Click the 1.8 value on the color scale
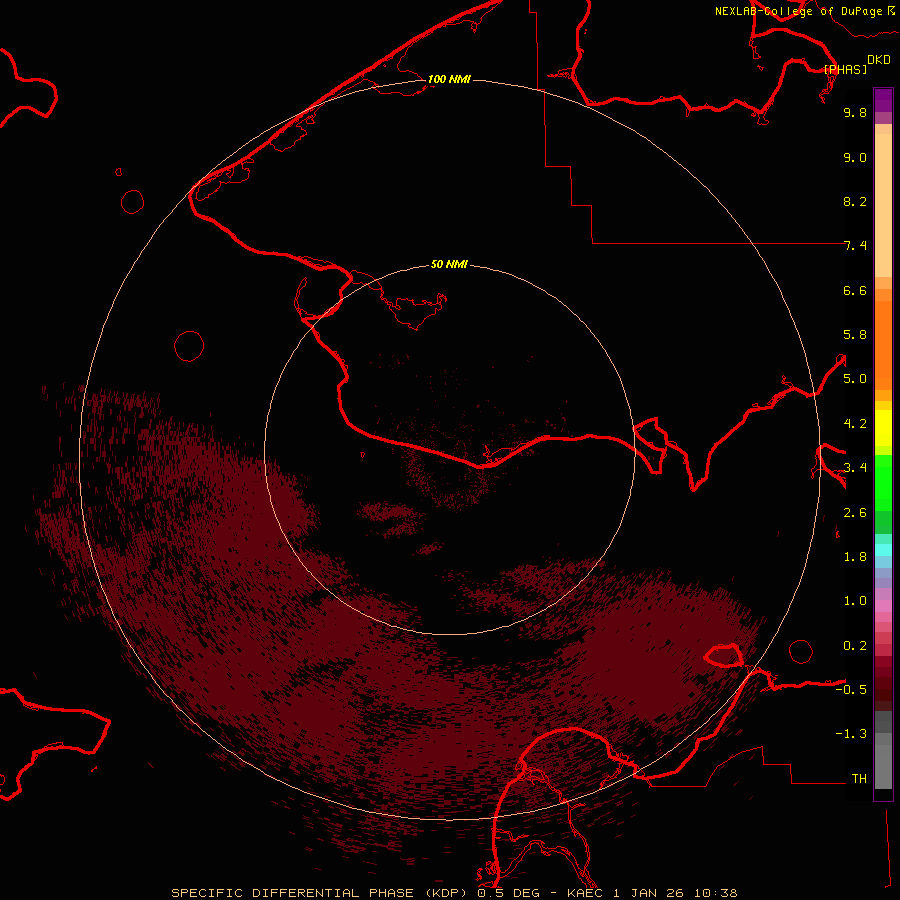Screen dimensions: 900x900 click(855, 557)
